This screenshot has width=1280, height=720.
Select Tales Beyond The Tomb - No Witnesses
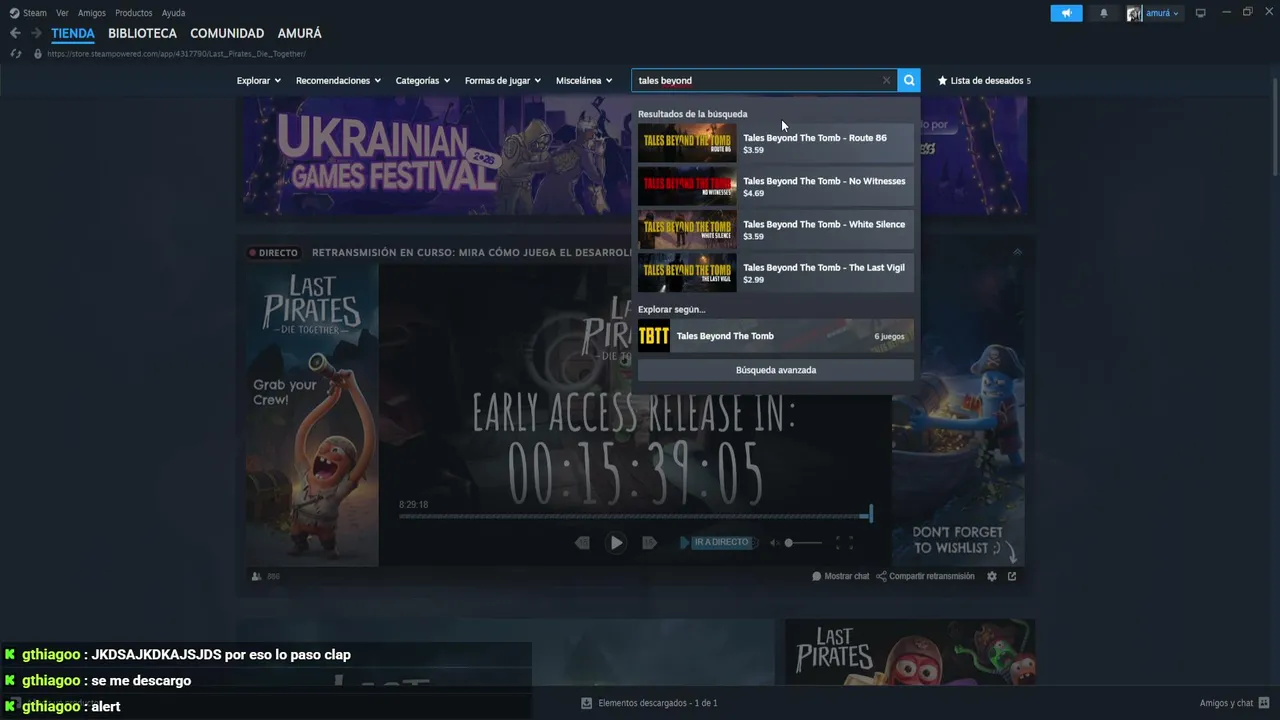coord(776,186)
